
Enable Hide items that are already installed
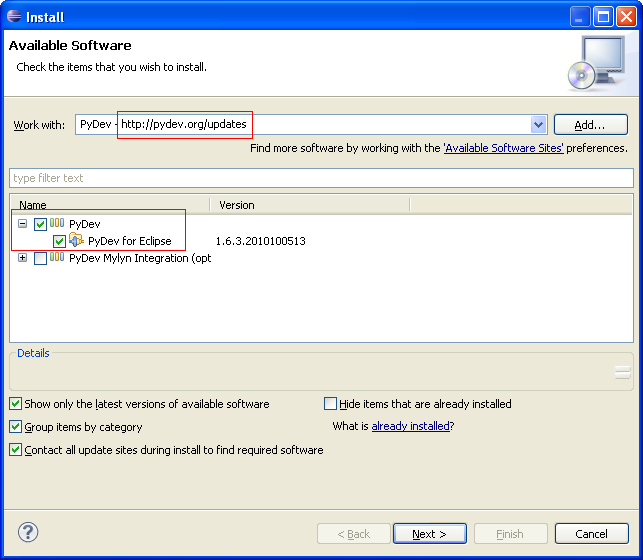pos(330,403)
